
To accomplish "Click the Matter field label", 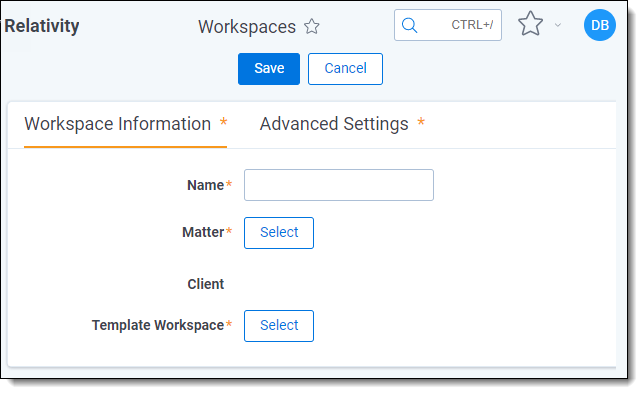I will [203, 232].
